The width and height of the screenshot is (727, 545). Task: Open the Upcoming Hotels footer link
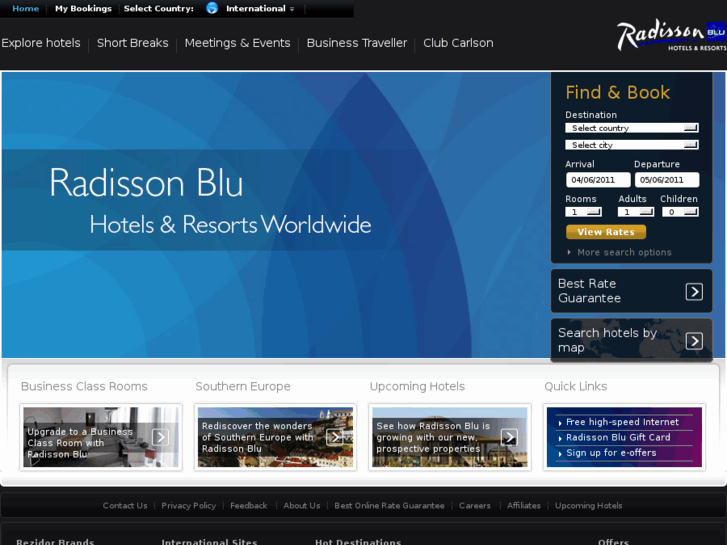[589, 506]
